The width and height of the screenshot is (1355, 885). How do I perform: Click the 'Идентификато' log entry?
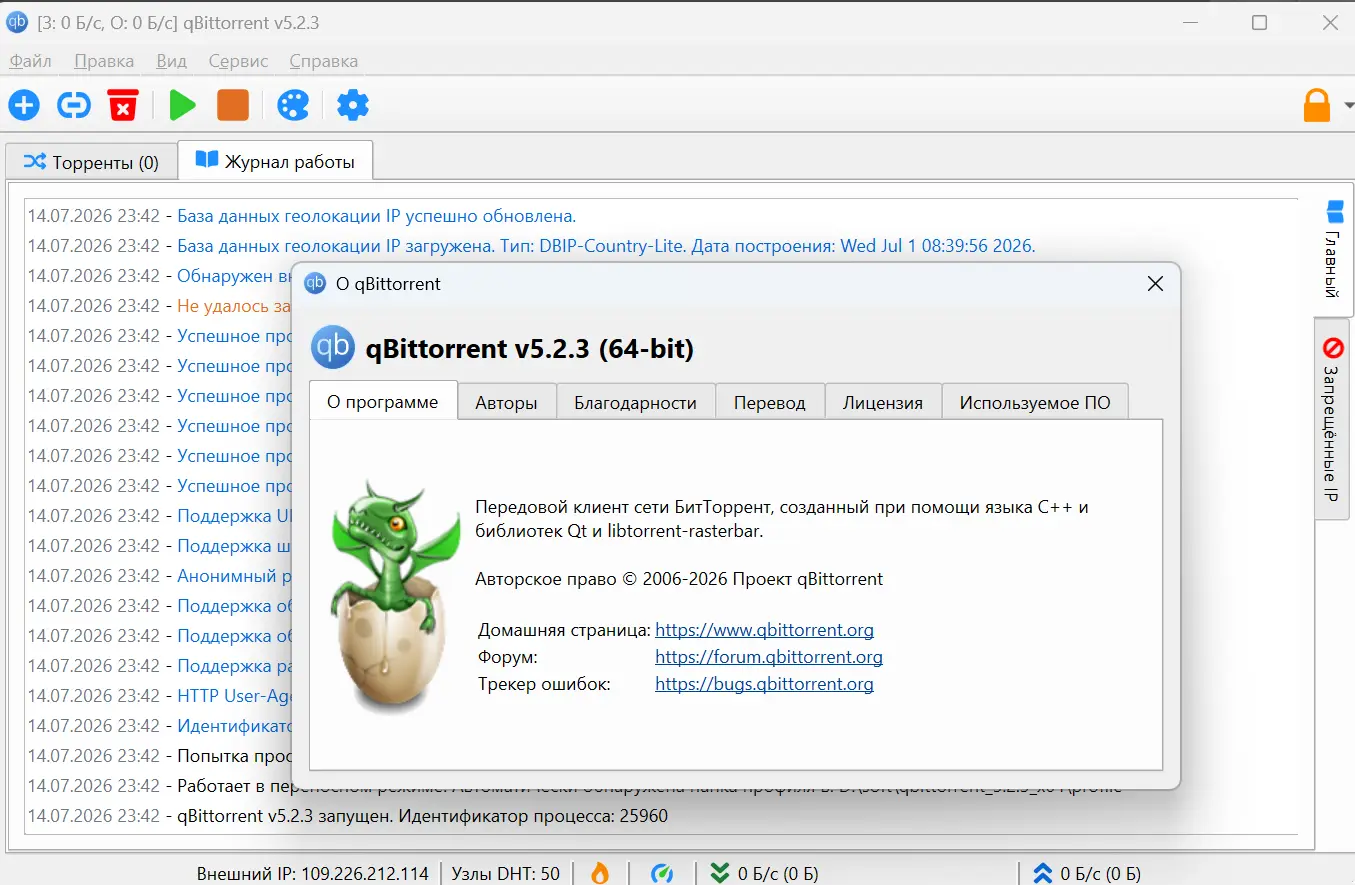click(x=234, y=725)
